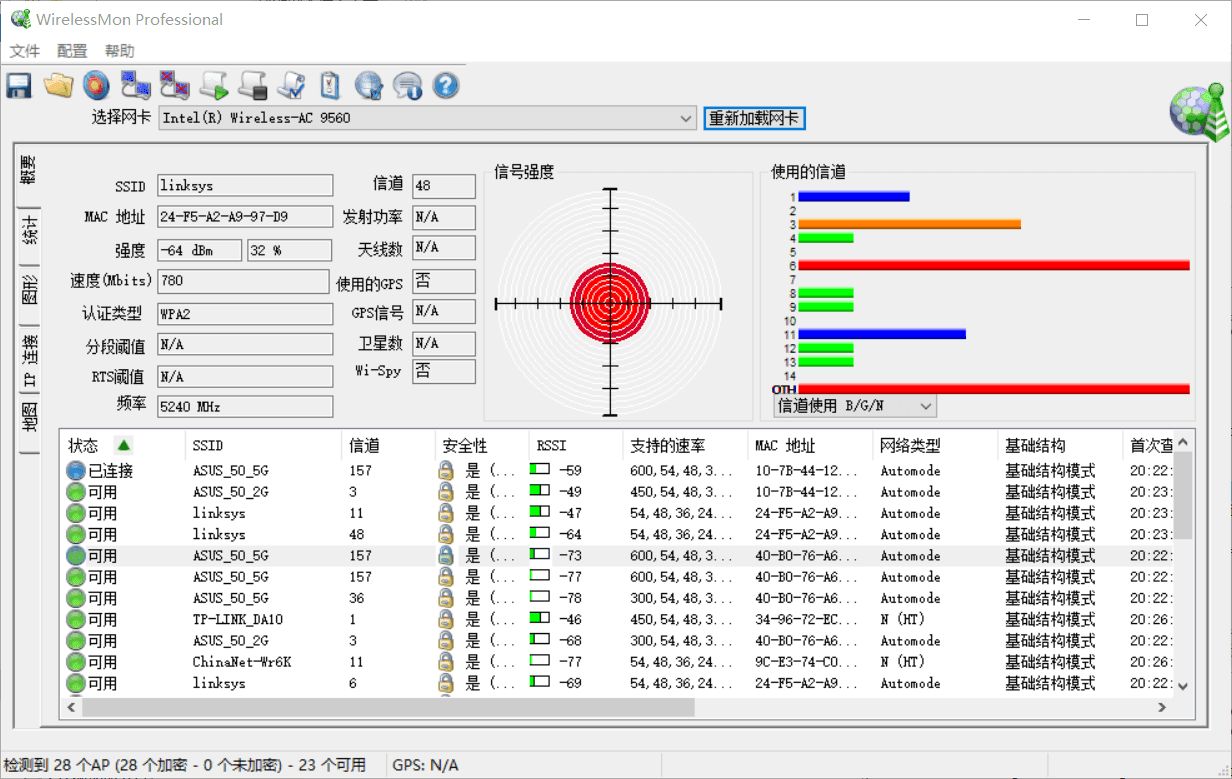Click the globe with checkmark icon
Image resolution: width=1232 pixels, height=779 pixels.
click(369, 86)
